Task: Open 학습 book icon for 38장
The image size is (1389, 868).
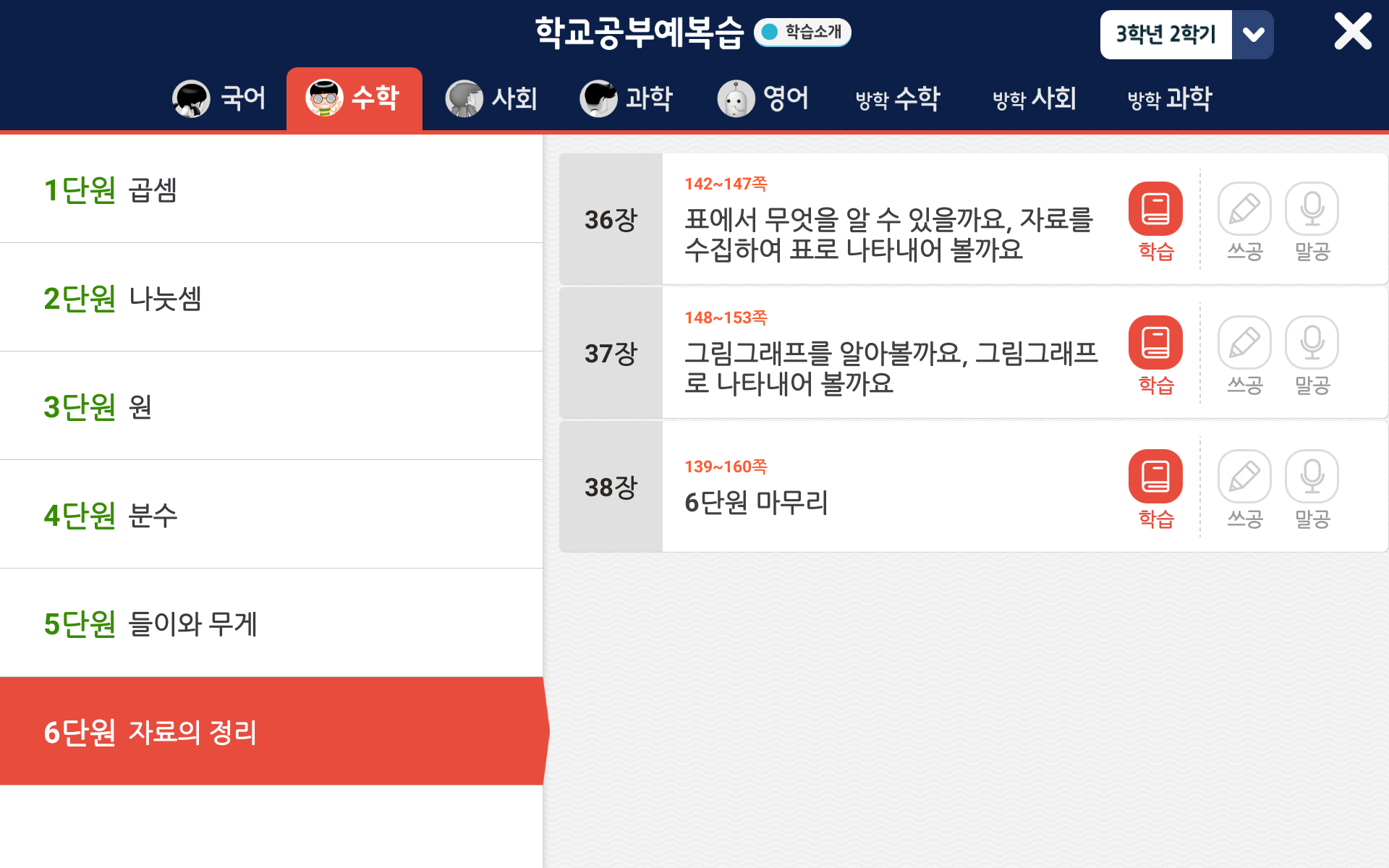Action: coord(1155,477)
